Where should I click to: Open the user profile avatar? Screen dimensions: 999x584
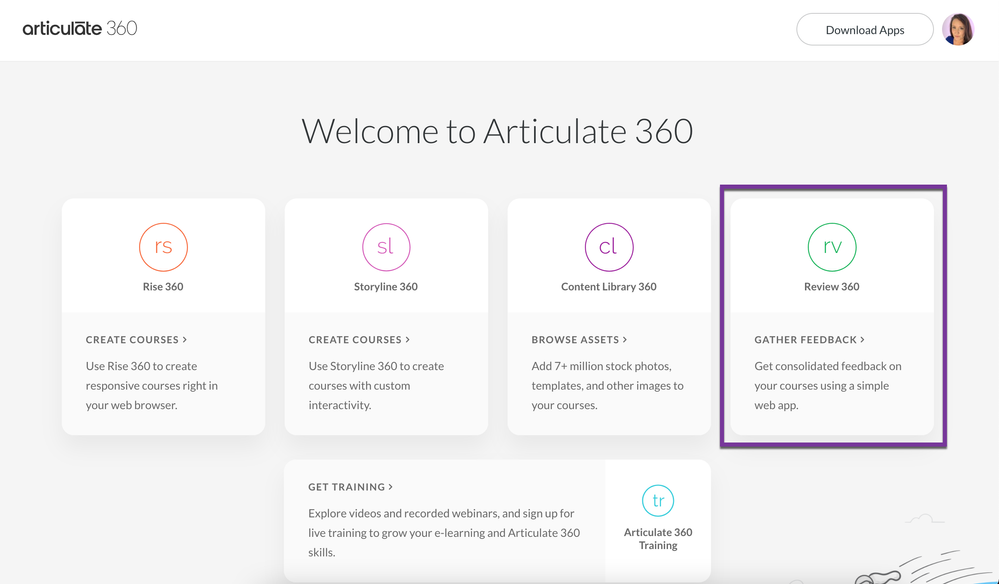point(958,30)
